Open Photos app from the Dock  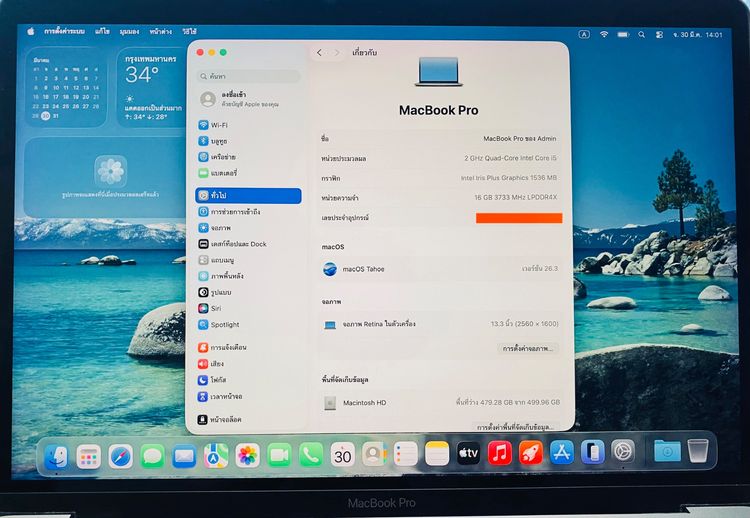click(247, 455)
